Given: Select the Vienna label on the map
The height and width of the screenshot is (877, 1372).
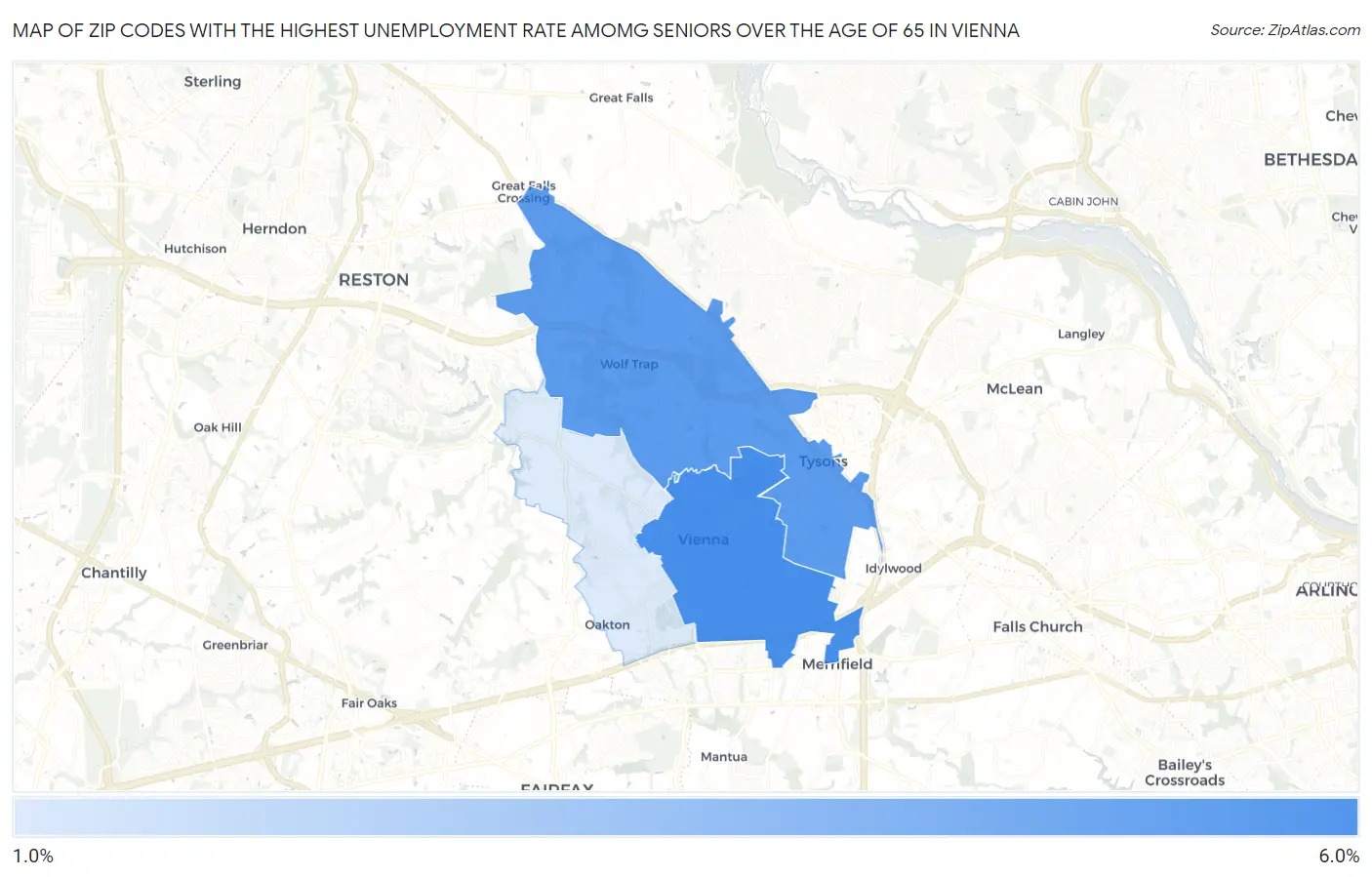Looking at the screenshot, I should pos(704,539).
